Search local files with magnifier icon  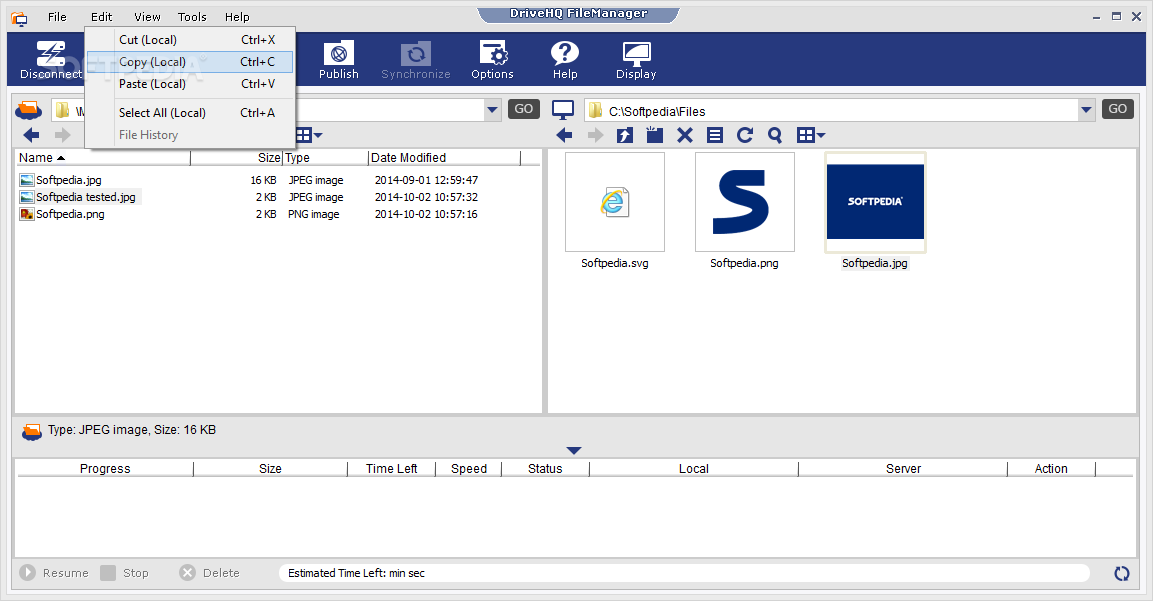click(x=774, y=135)
